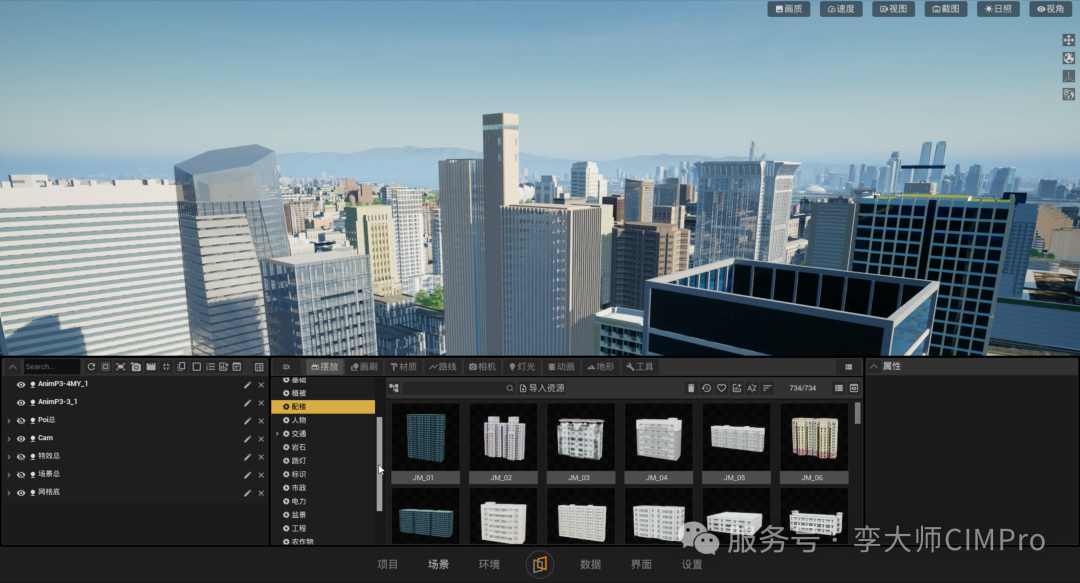
Task: Click the clapperboard animation icon
Action: tap(151, 367)
